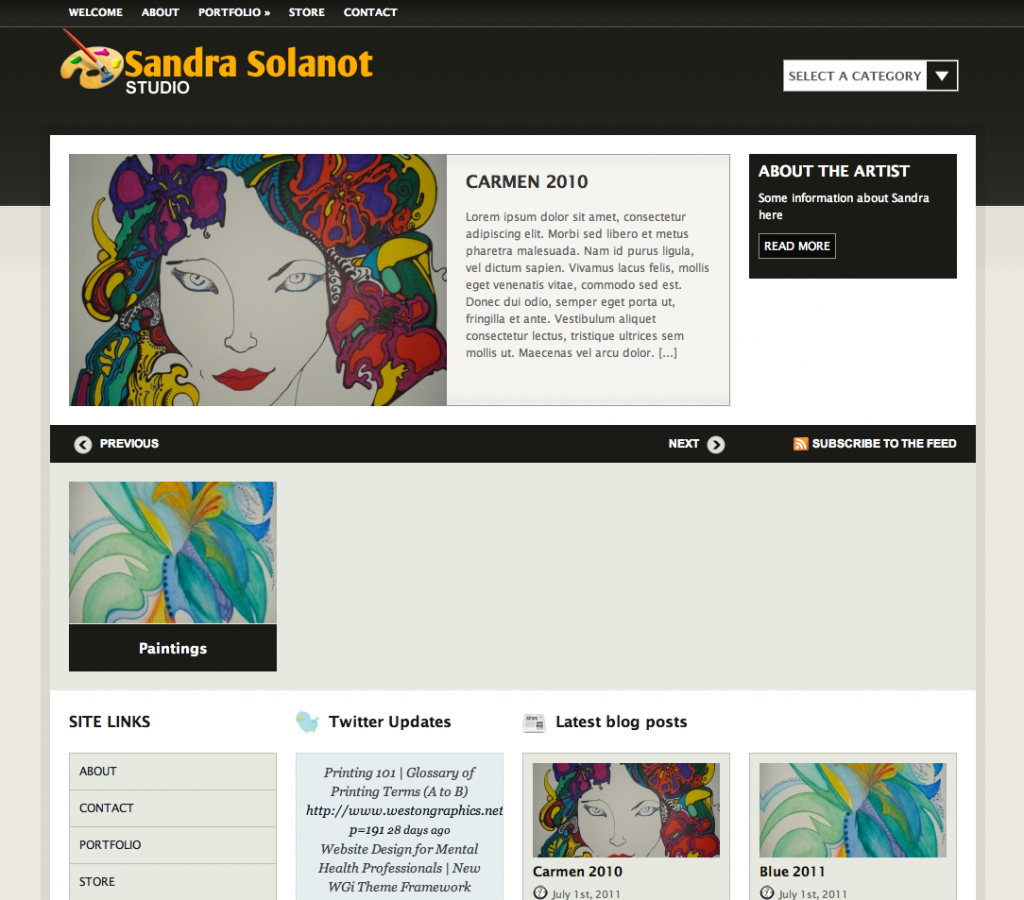
Task: Click the clock icon under Blue 2011
Action: [x=767, y=893]
